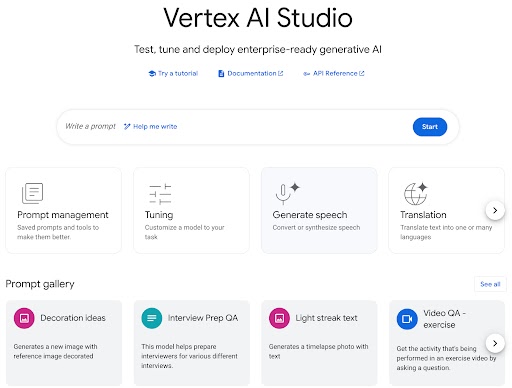This screenshot has height=388, width=512.
Task: Open the Documentation link
Action: [251, 73]
